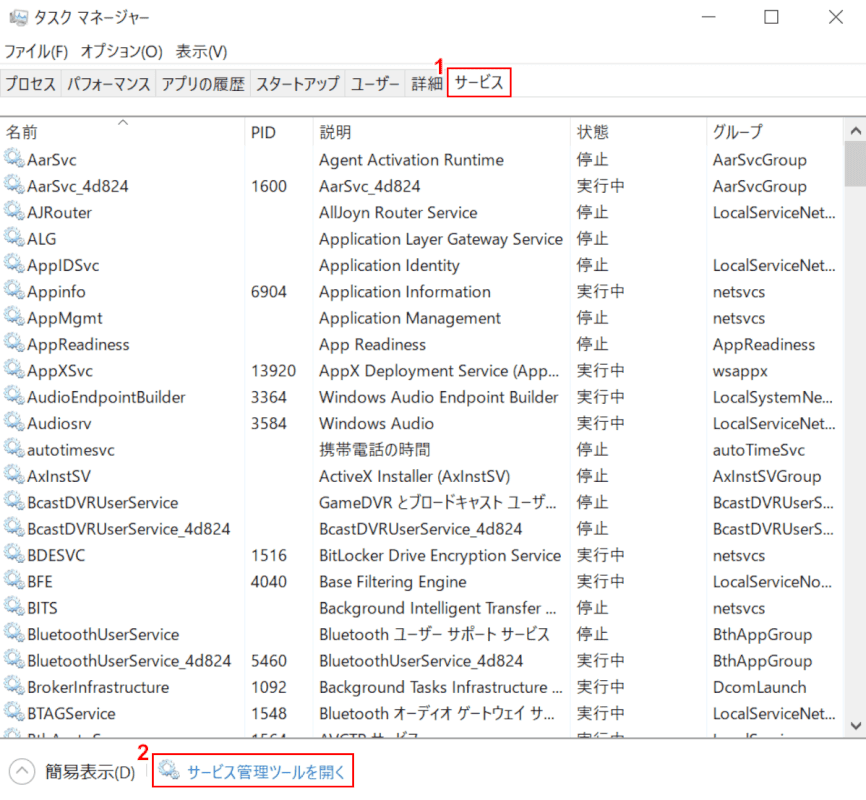Switch to the プロセス tab
Viewport: 866px width, 800px height.
click(31, 83)
